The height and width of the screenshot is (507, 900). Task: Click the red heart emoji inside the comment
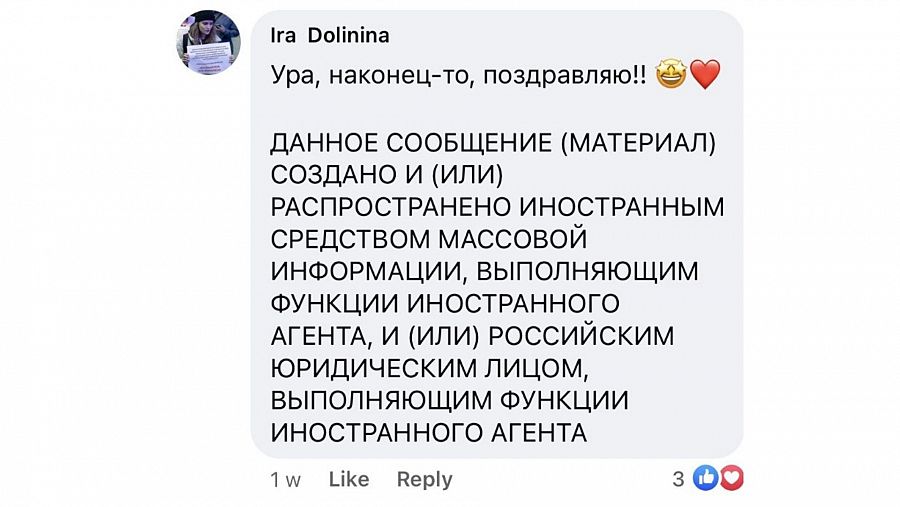coord(705,75)
